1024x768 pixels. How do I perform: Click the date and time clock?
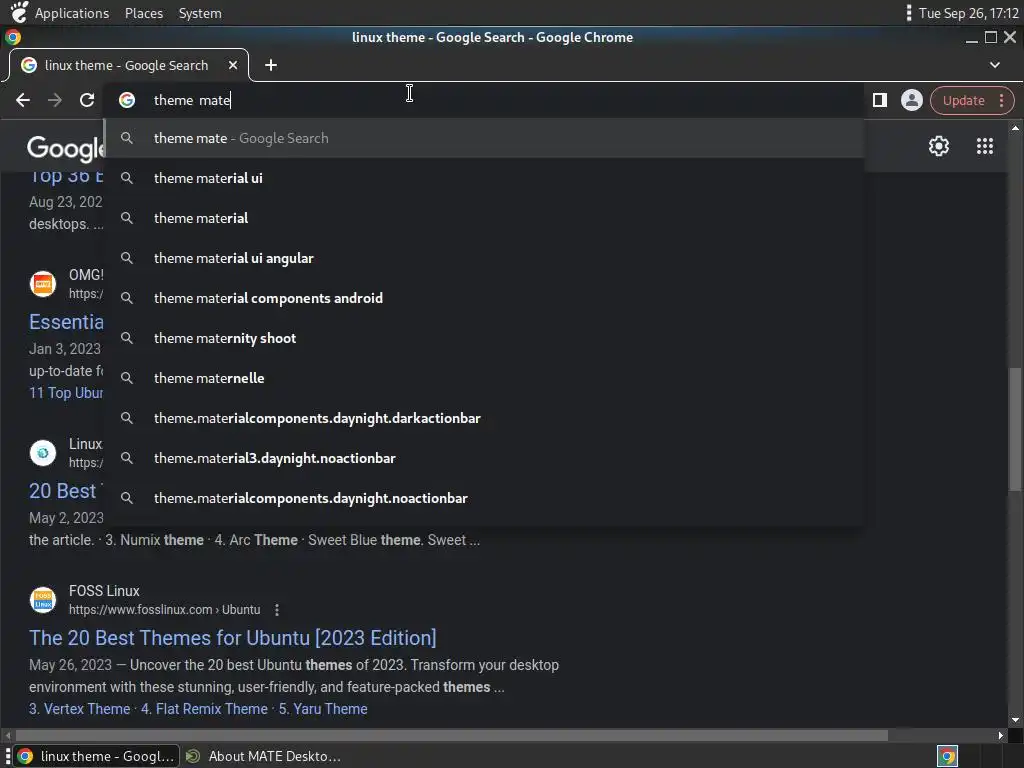[968, 13]
